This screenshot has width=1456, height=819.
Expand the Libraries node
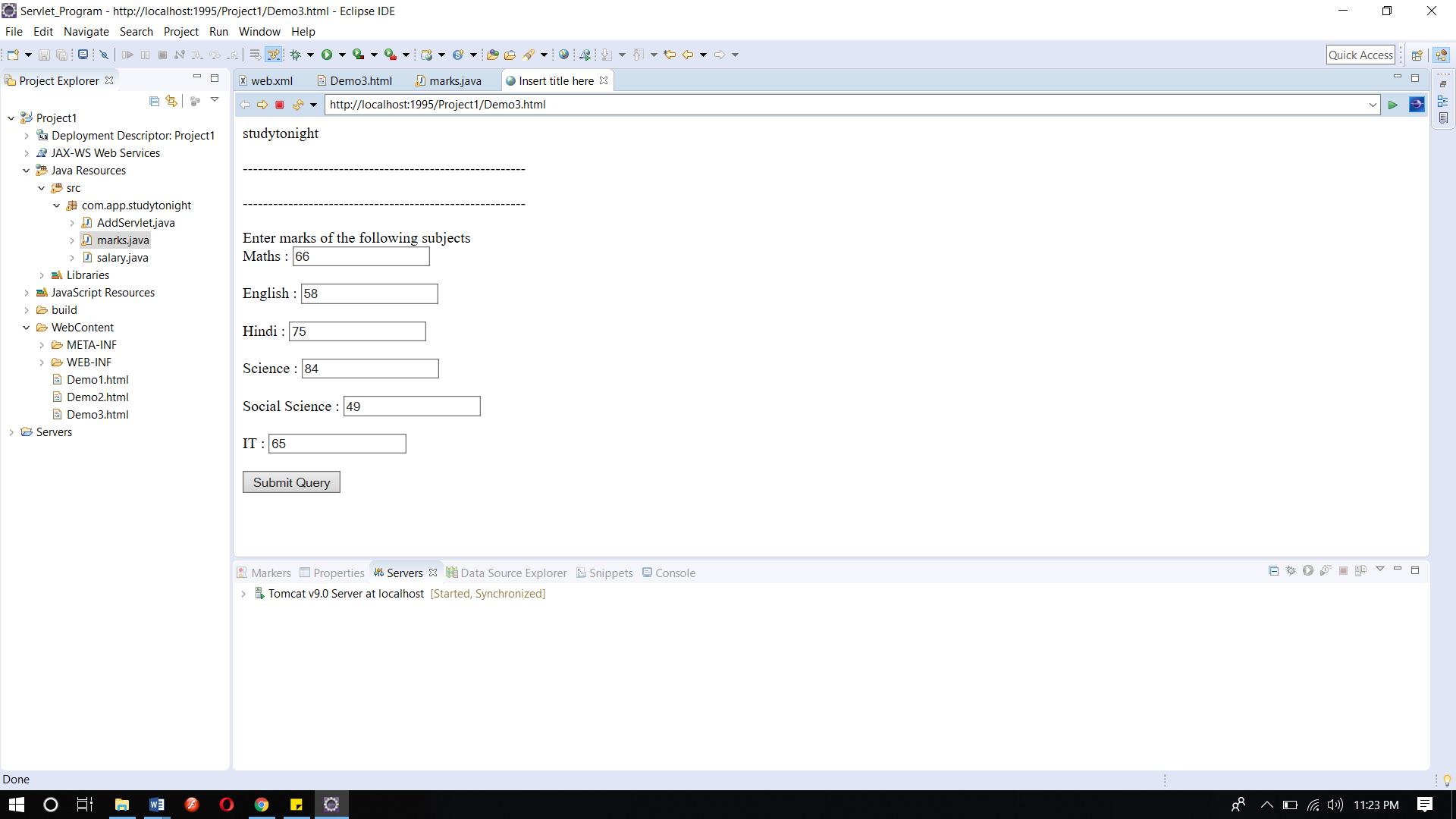point(42,275)
